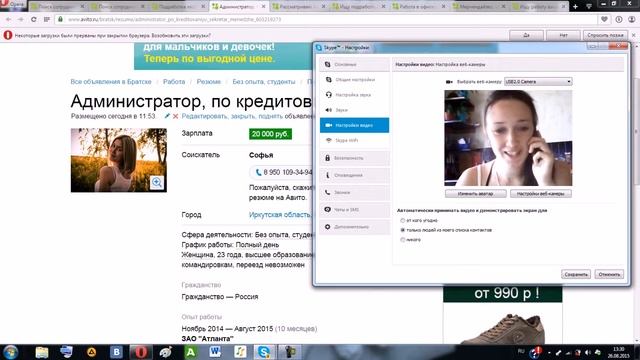Click Да on the downloads resume prompt
The height and width of the screenshot is (360, 640).
click(x=526, y=35)
